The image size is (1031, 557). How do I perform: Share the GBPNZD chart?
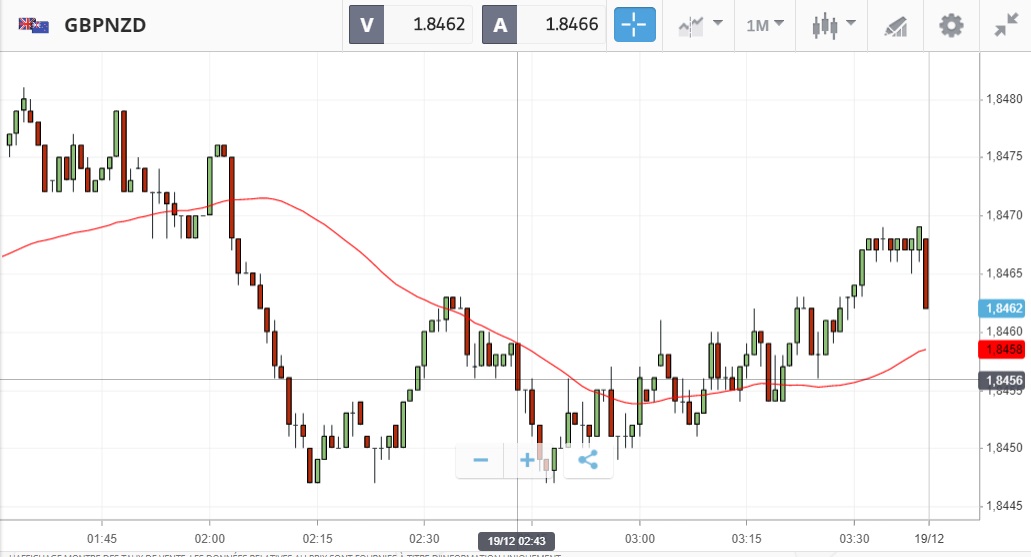[588, 460]
